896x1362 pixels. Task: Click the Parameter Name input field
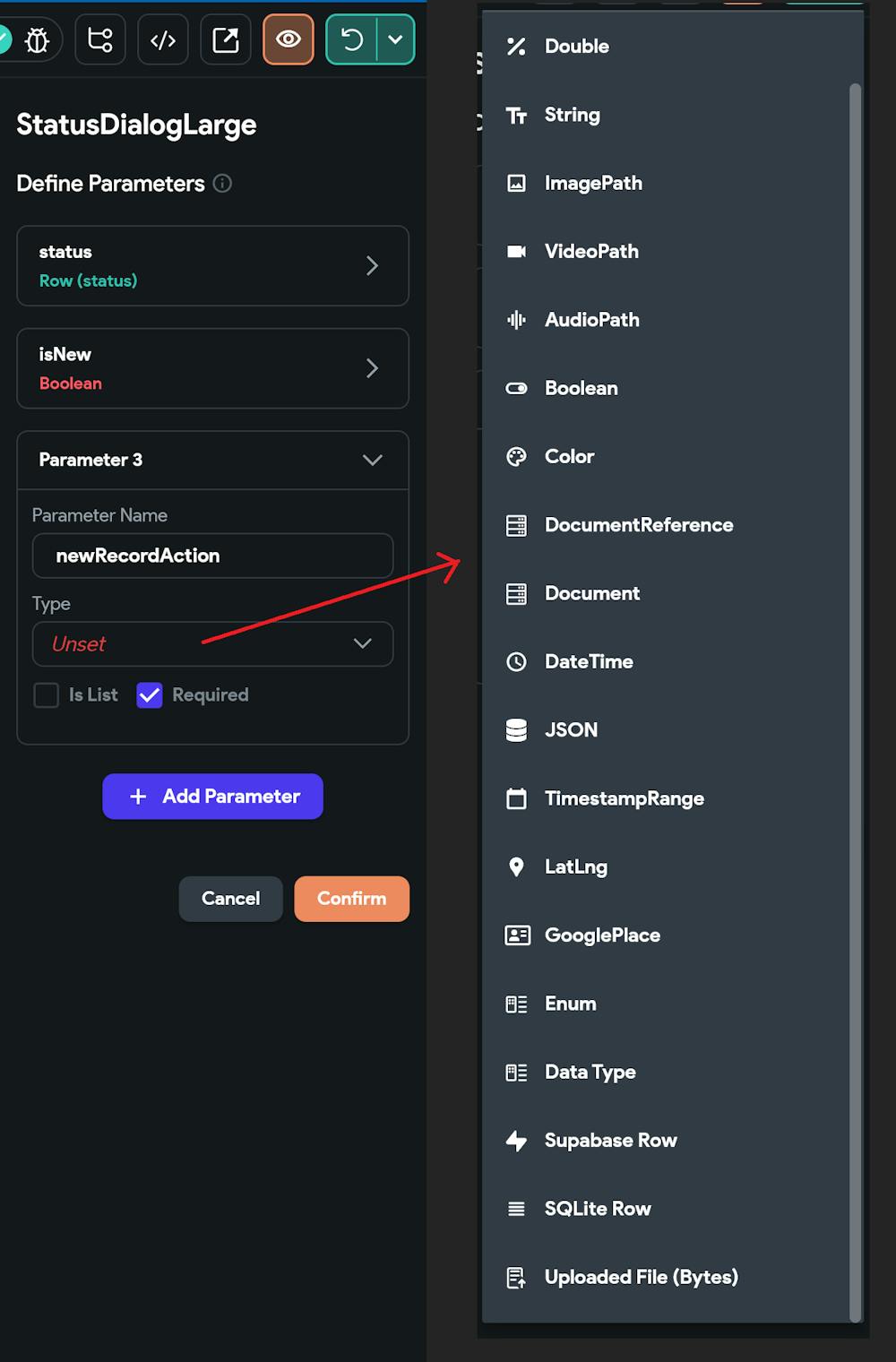coord(212,556)
